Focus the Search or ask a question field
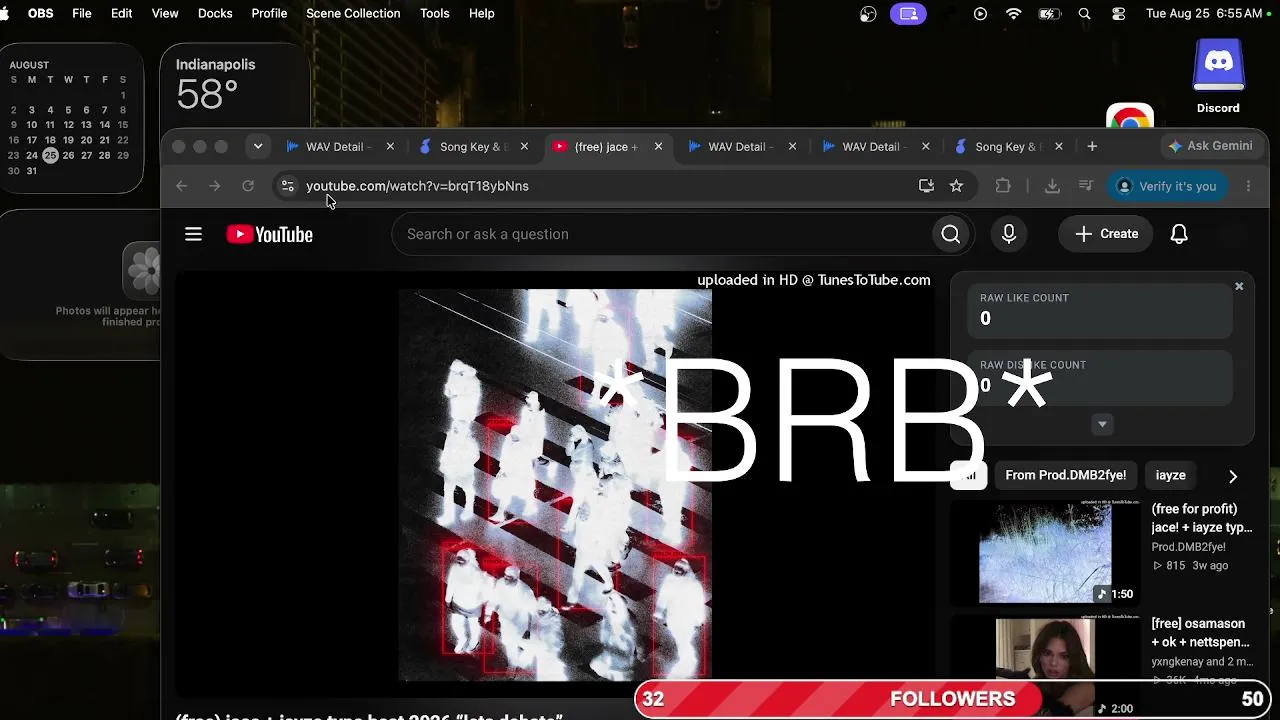Image resolution: width=1280 pixels, height=720 pixels. (x=662, y=234)
